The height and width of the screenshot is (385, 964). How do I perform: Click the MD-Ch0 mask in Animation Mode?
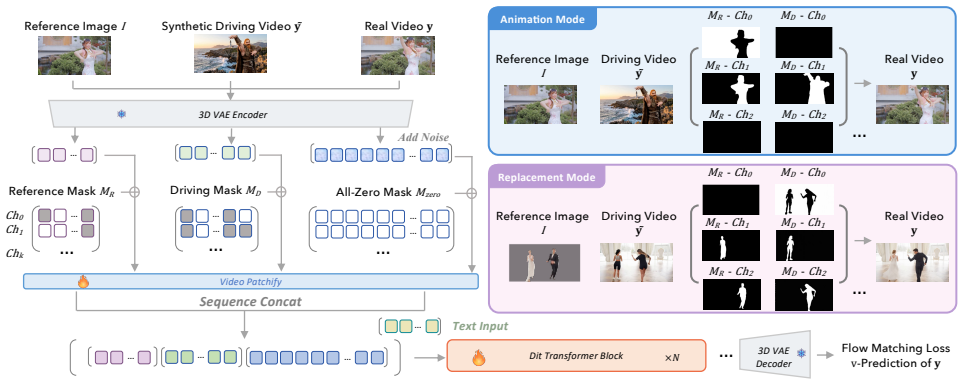click(804, 42)
